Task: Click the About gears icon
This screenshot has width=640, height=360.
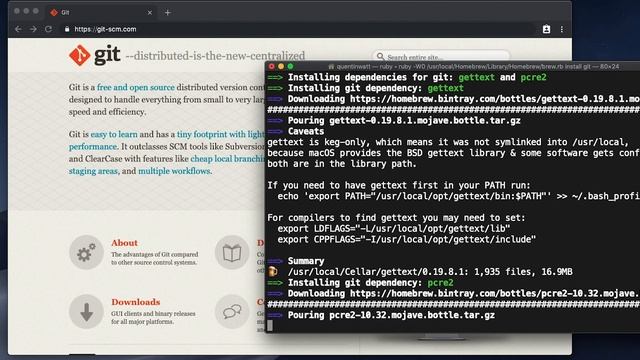Action: point(86,252)
